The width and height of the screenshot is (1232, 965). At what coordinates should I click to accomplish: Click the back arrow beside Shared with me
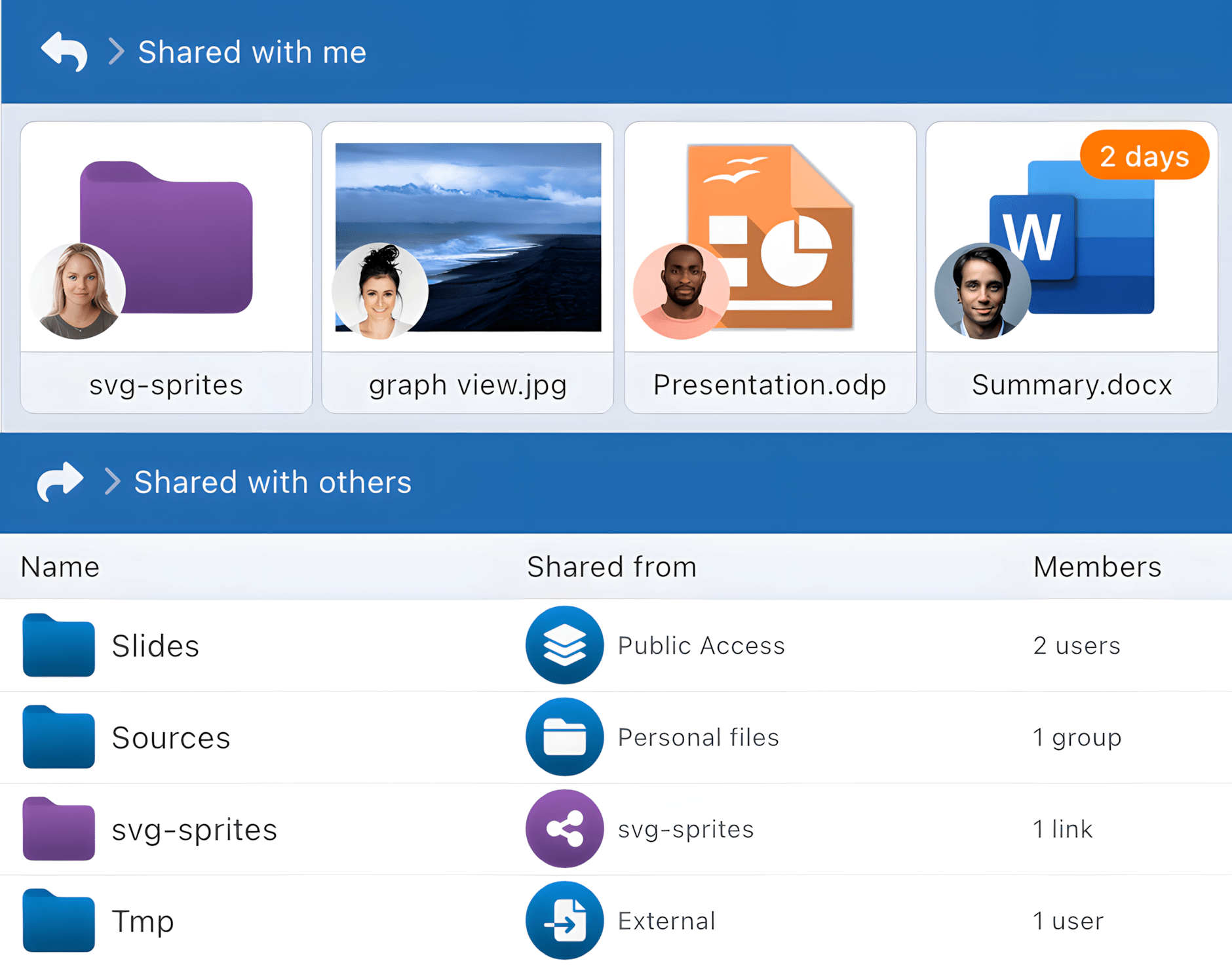click(64, 51)
